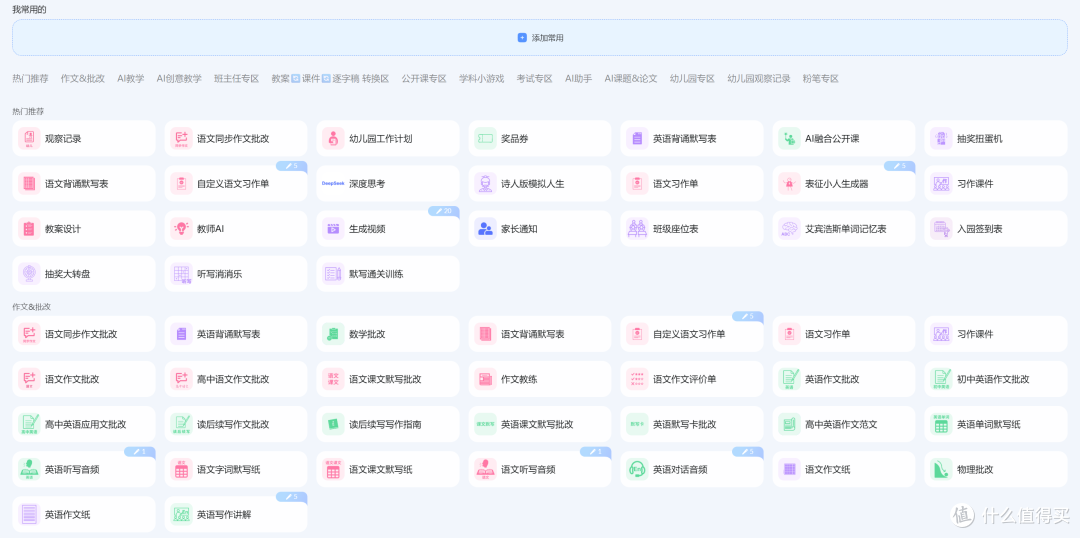Click the 添加常用 button
Image resolution: width=1080 pixels, height=538 pixels.
click(540, 38)
